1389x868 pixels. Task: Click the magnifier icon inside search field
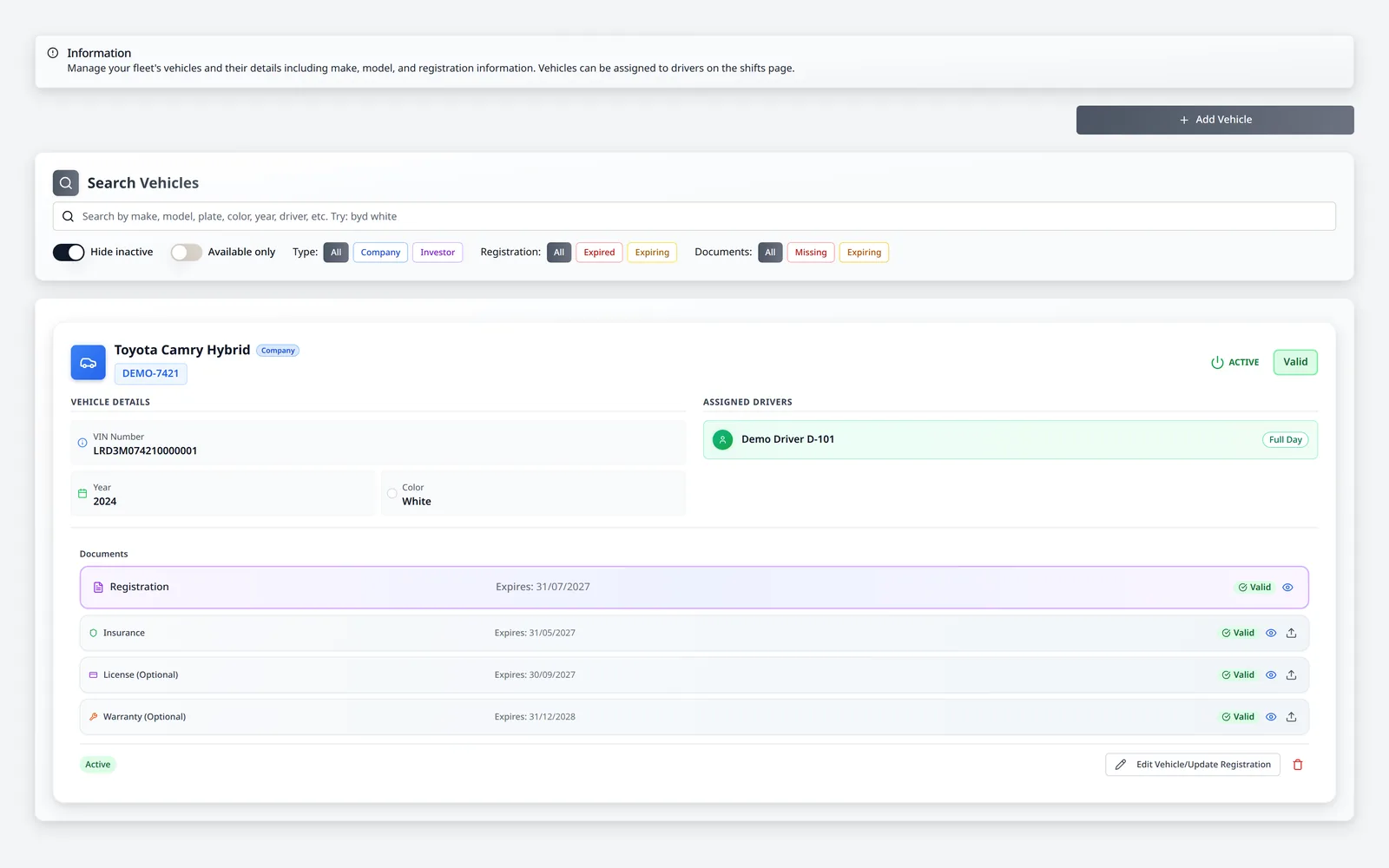(68, 217)
